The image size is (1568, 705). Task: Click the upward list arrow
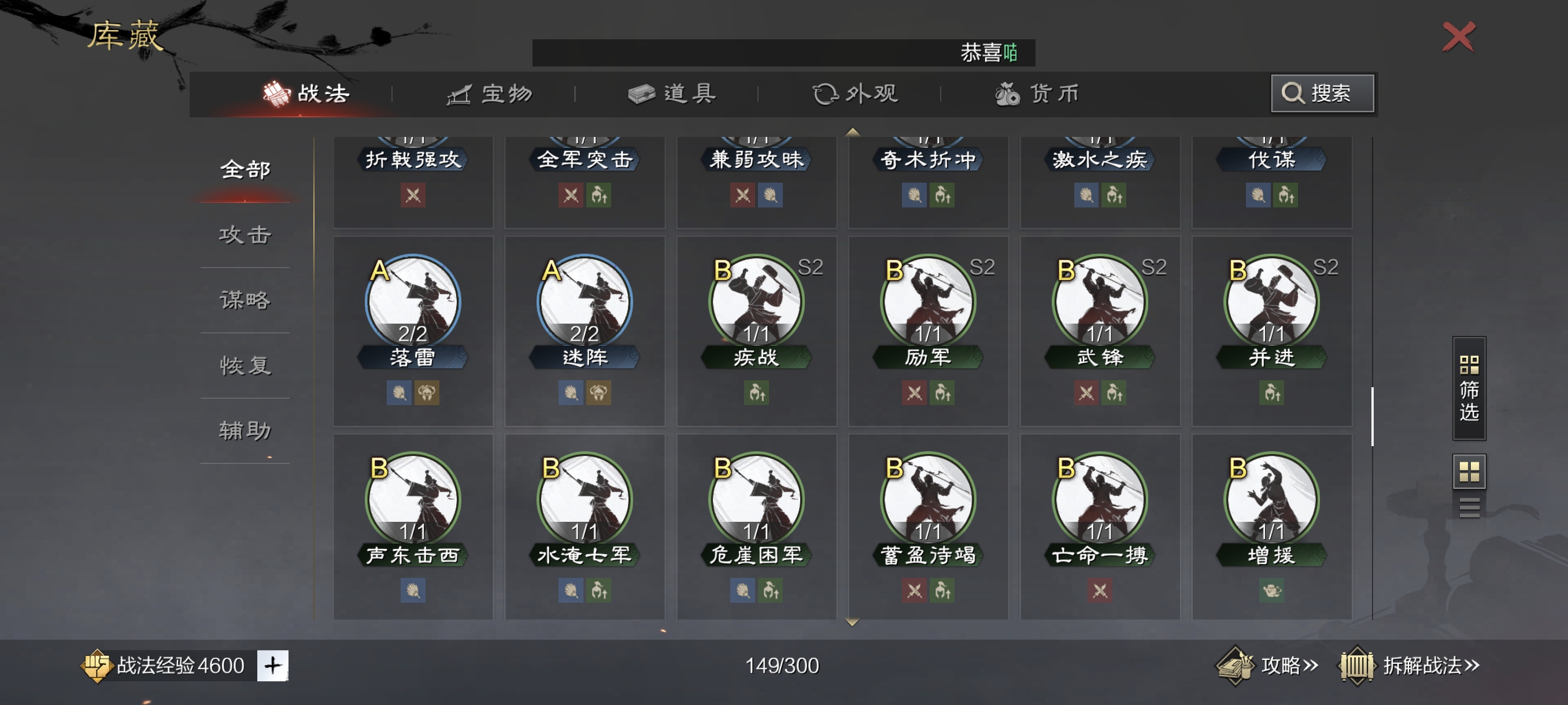click(x=852, y=131)
